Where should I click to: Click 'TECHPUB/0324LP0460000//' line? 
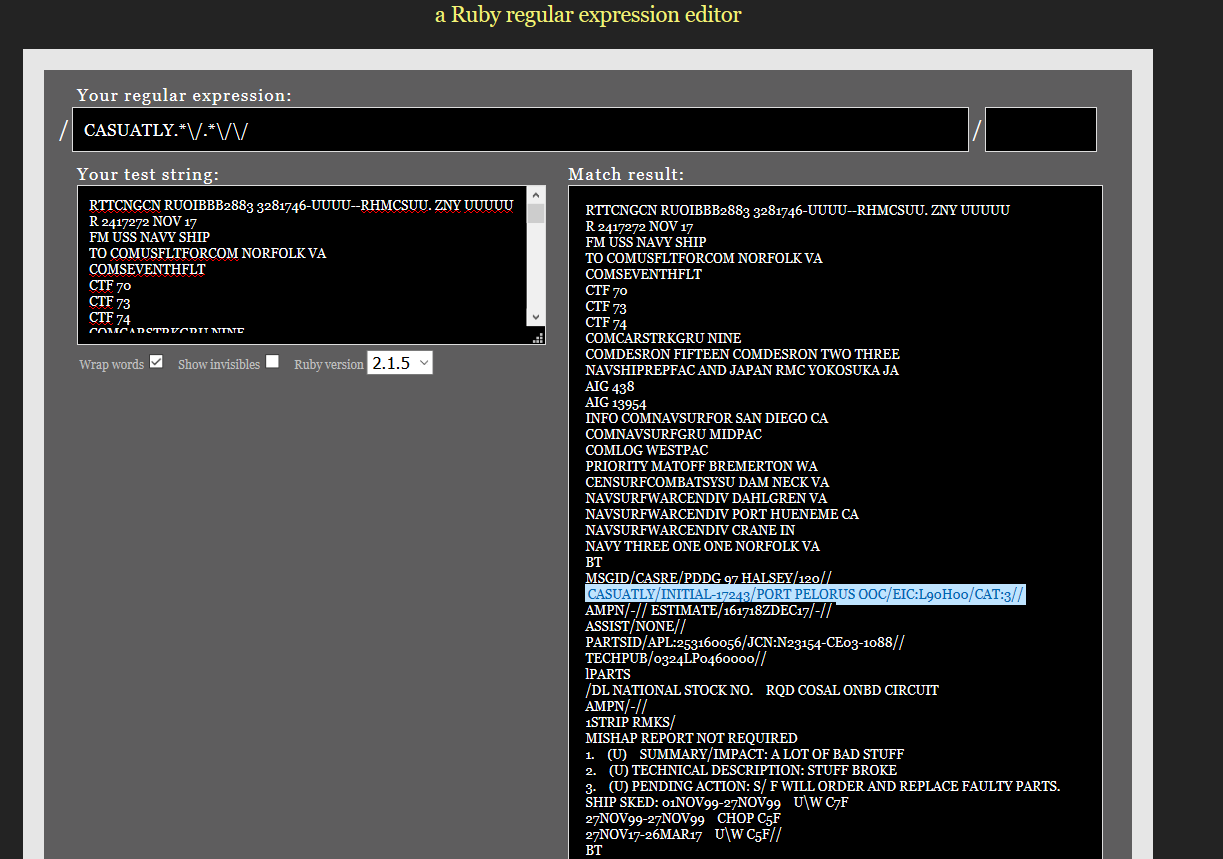(676, 658)
